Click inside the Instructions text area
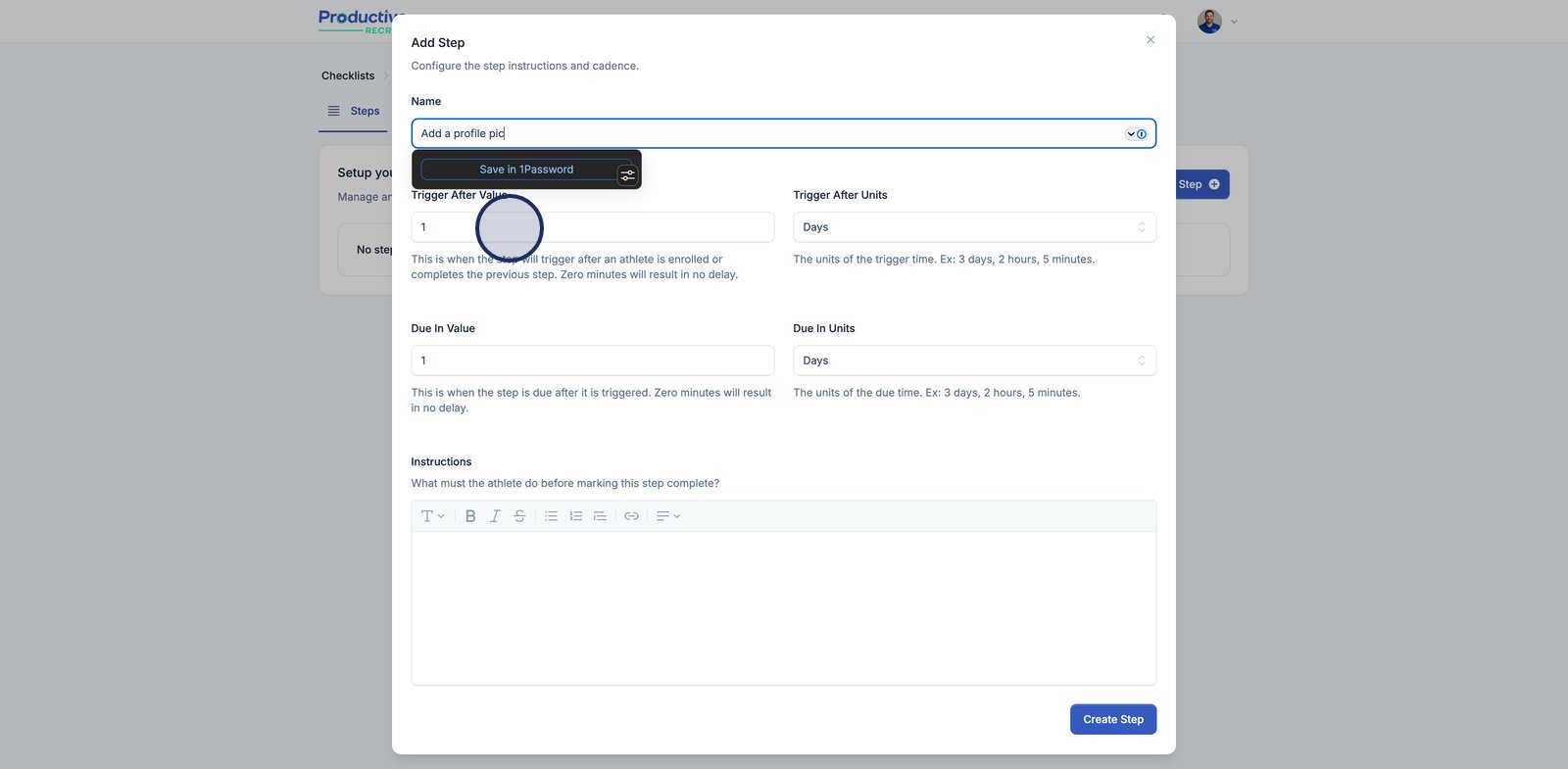The image size is (1568, 769). point(783,607)
